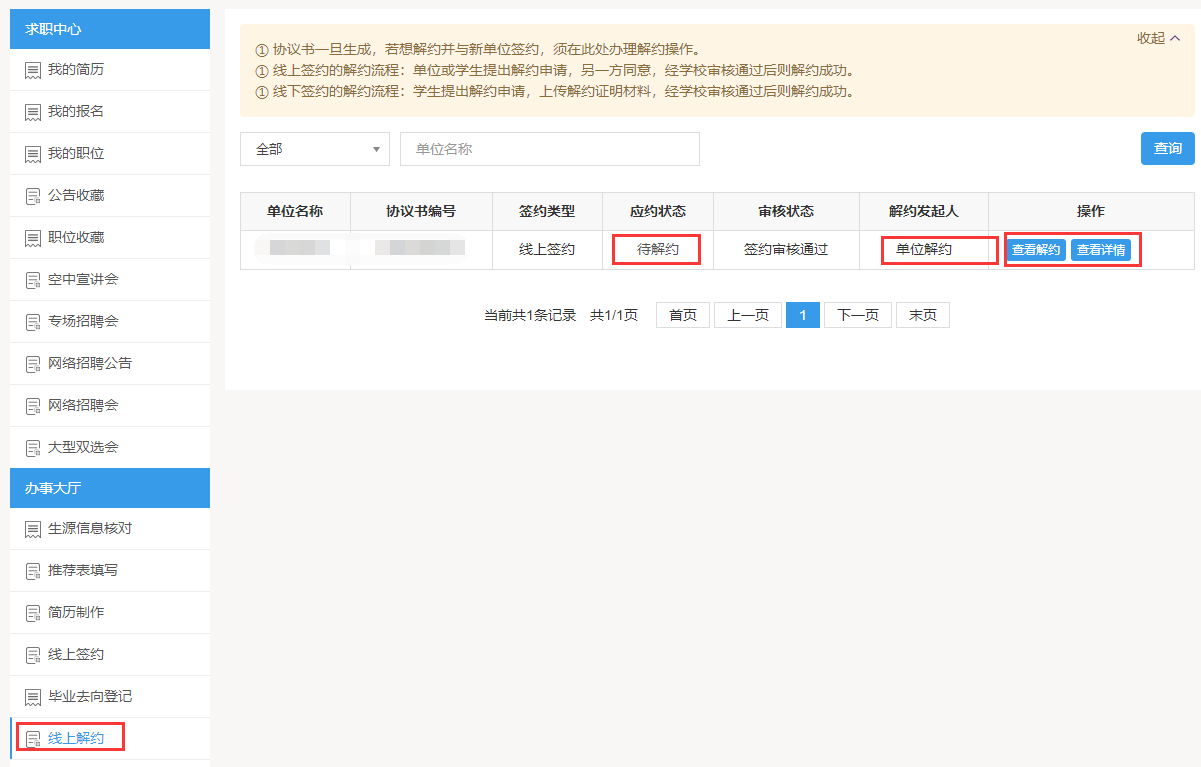
Task: Click the icon next to 我的报名
Action: tap(33, 112)
